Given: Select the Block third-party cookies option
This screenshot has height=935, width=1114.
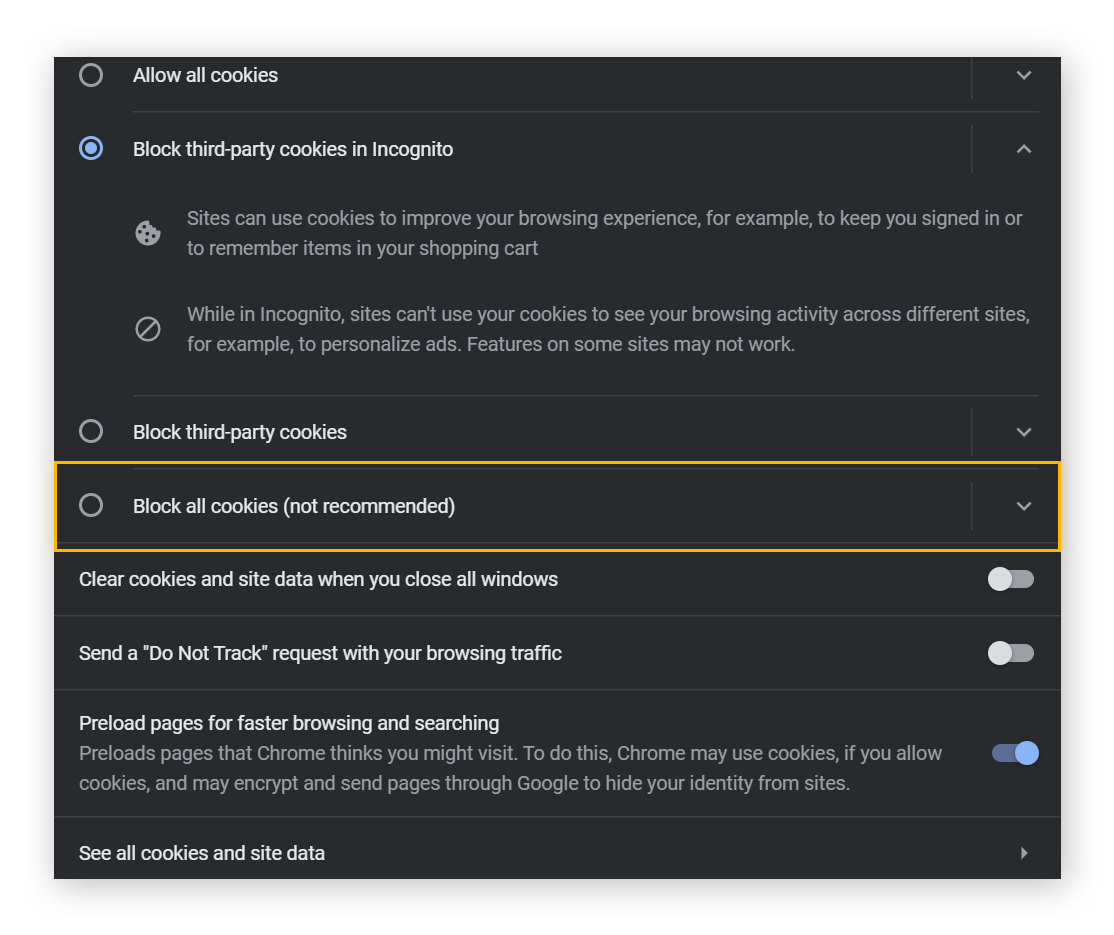Looking at the screenshot, I should [91, 431].
